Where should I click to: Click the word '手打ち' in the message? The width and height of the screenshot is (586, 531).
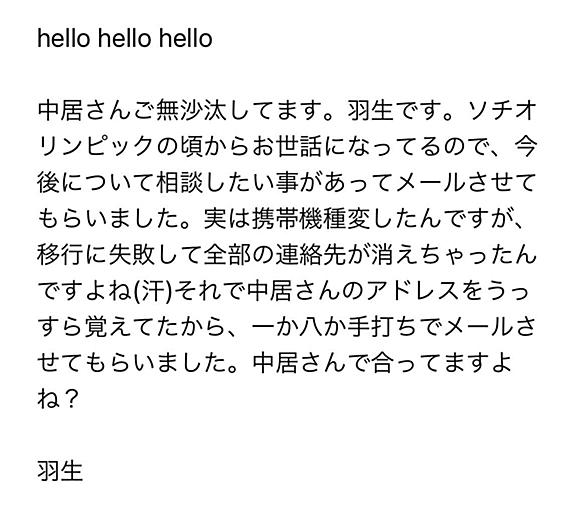pyautogui.click(x=382, y=327)
